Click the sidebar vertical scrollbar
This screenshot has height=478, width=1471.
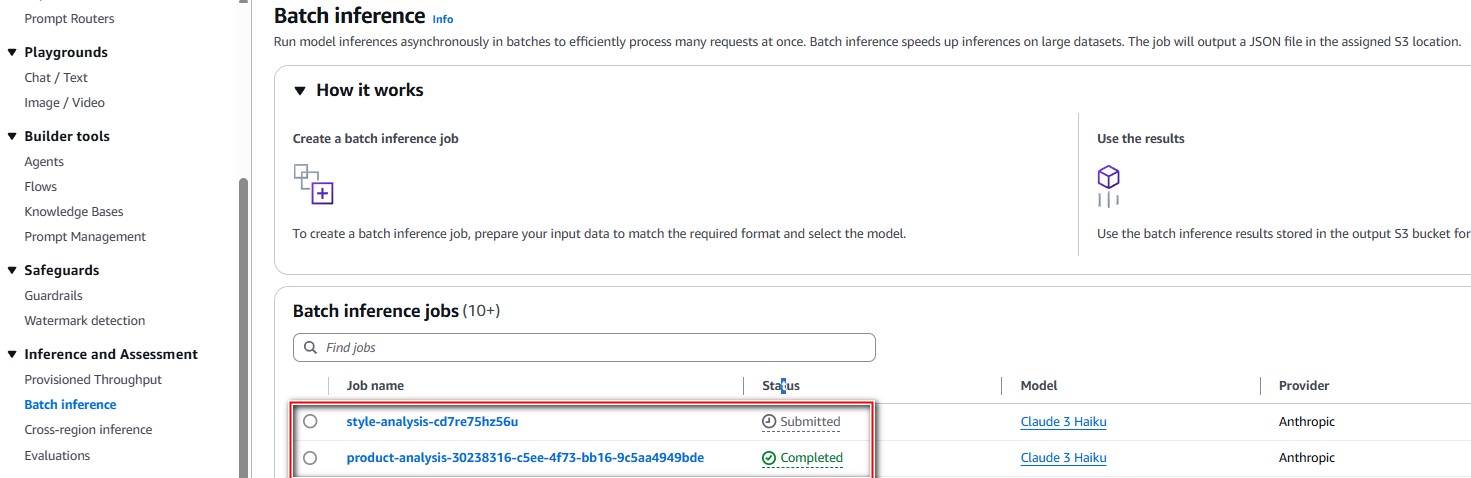(241, 328)
